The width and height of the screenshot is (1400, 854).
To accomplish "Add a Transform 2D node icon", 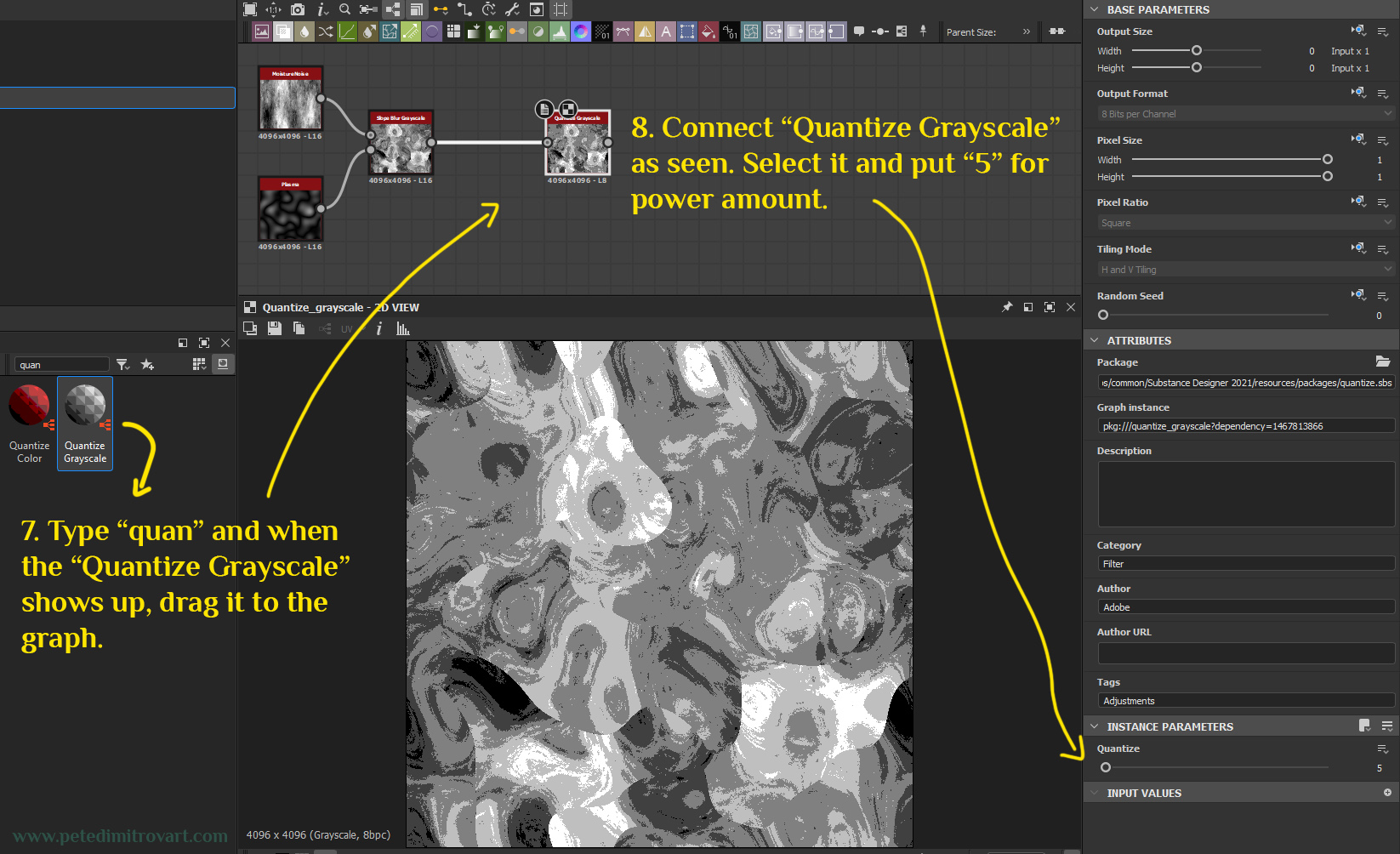I will point(687,32).
